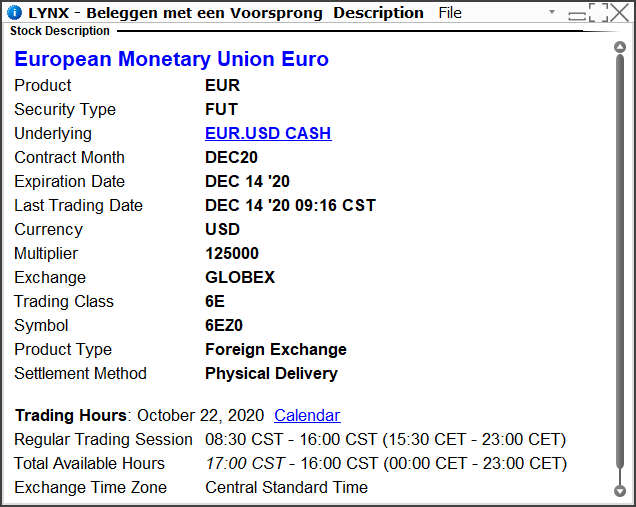This screenshot has width=636, height=507.
Task: Minimize the Description window
Action: point(577,16)
